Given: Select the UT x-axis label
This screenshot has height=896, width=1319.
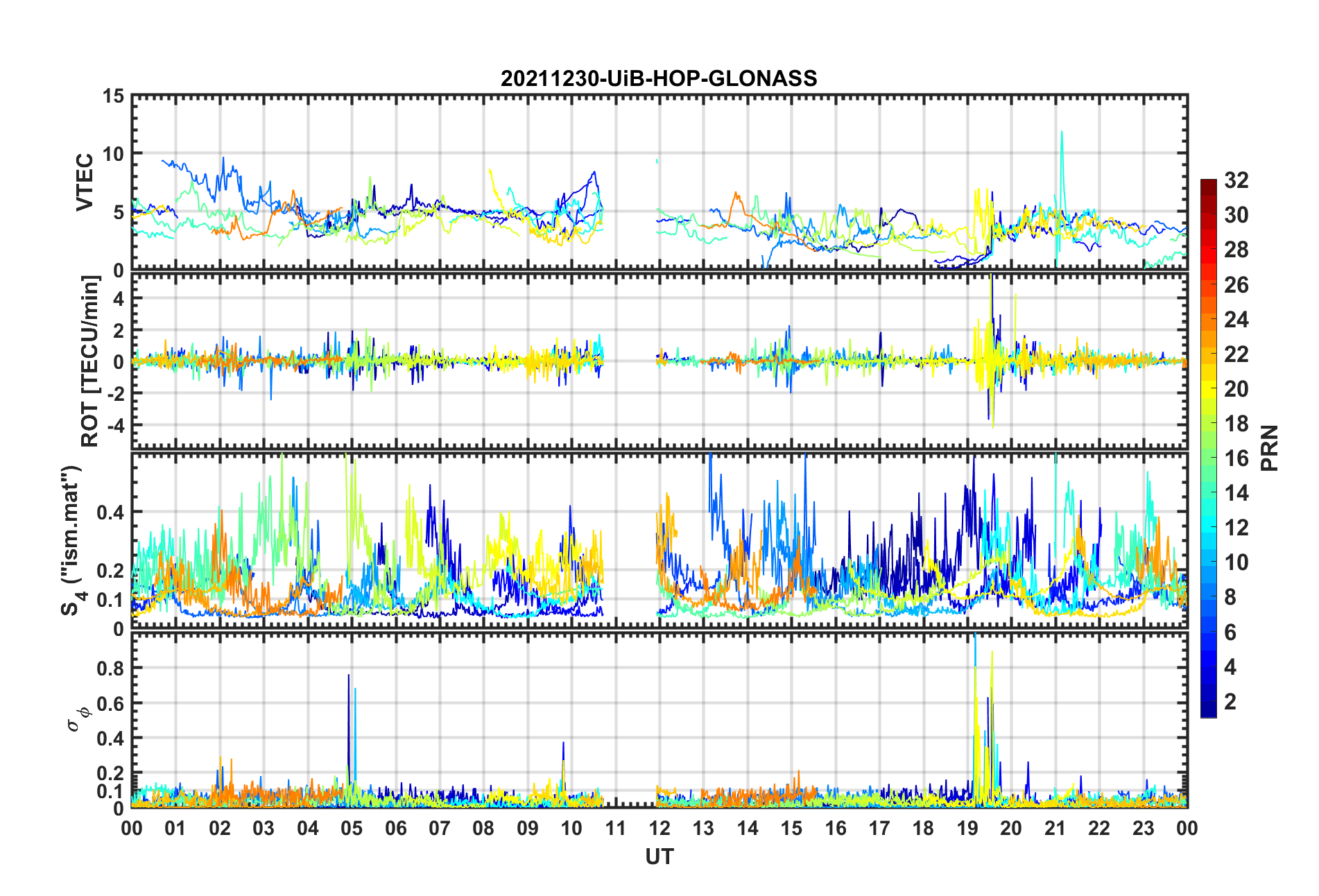Looking at the screenshot, I should [659, 857].
